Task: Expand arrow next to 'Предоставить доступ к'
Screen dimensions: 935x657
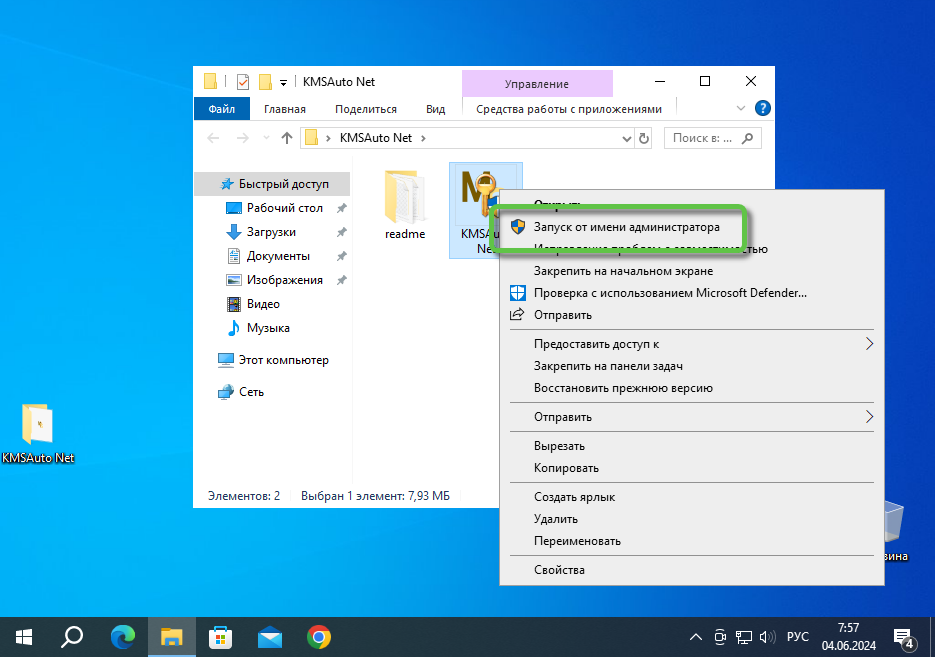Action: pyautogui.click(x=869, y=344)
